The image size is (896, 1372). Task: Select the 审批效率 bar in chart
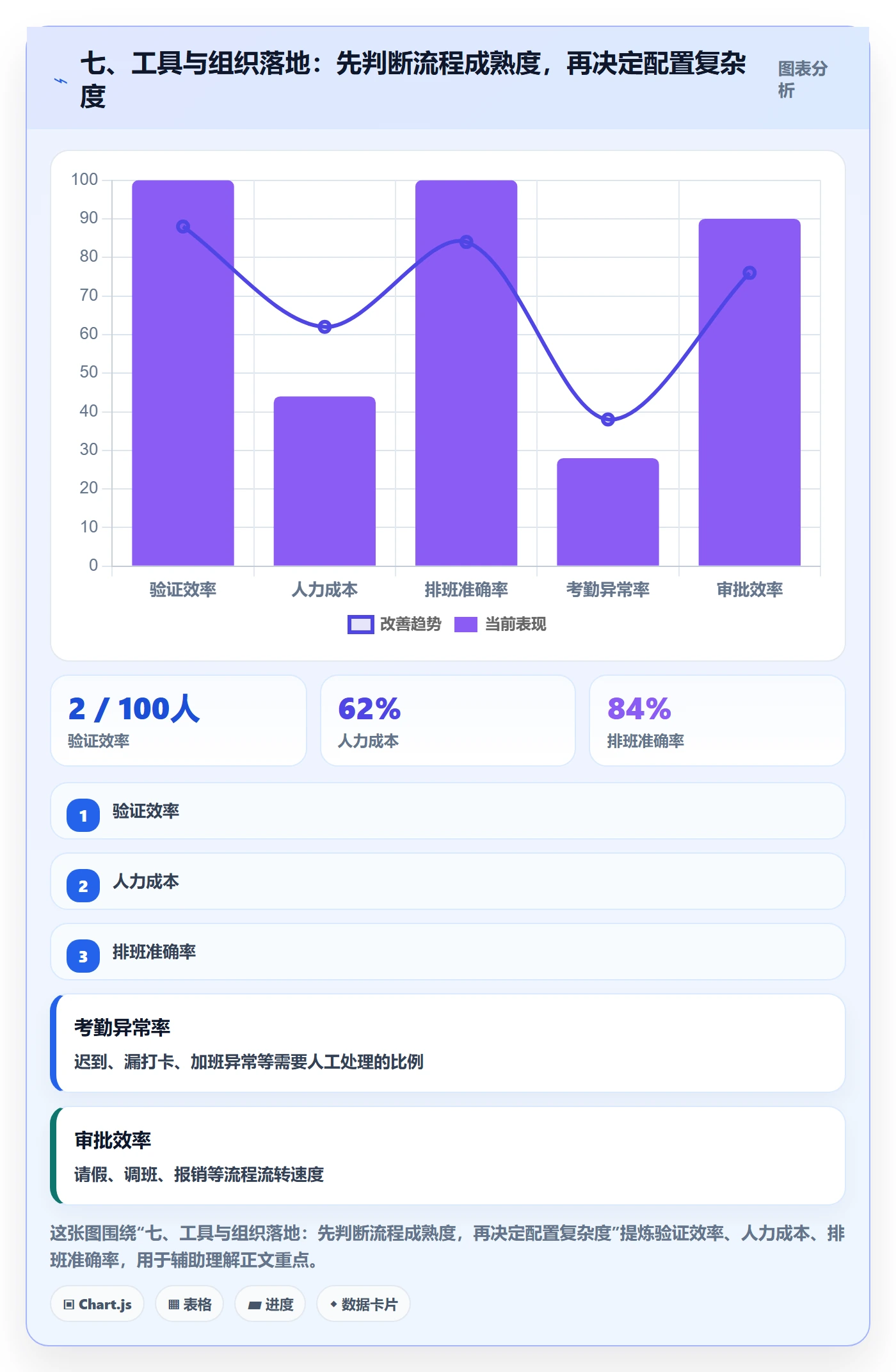(749, 392)
